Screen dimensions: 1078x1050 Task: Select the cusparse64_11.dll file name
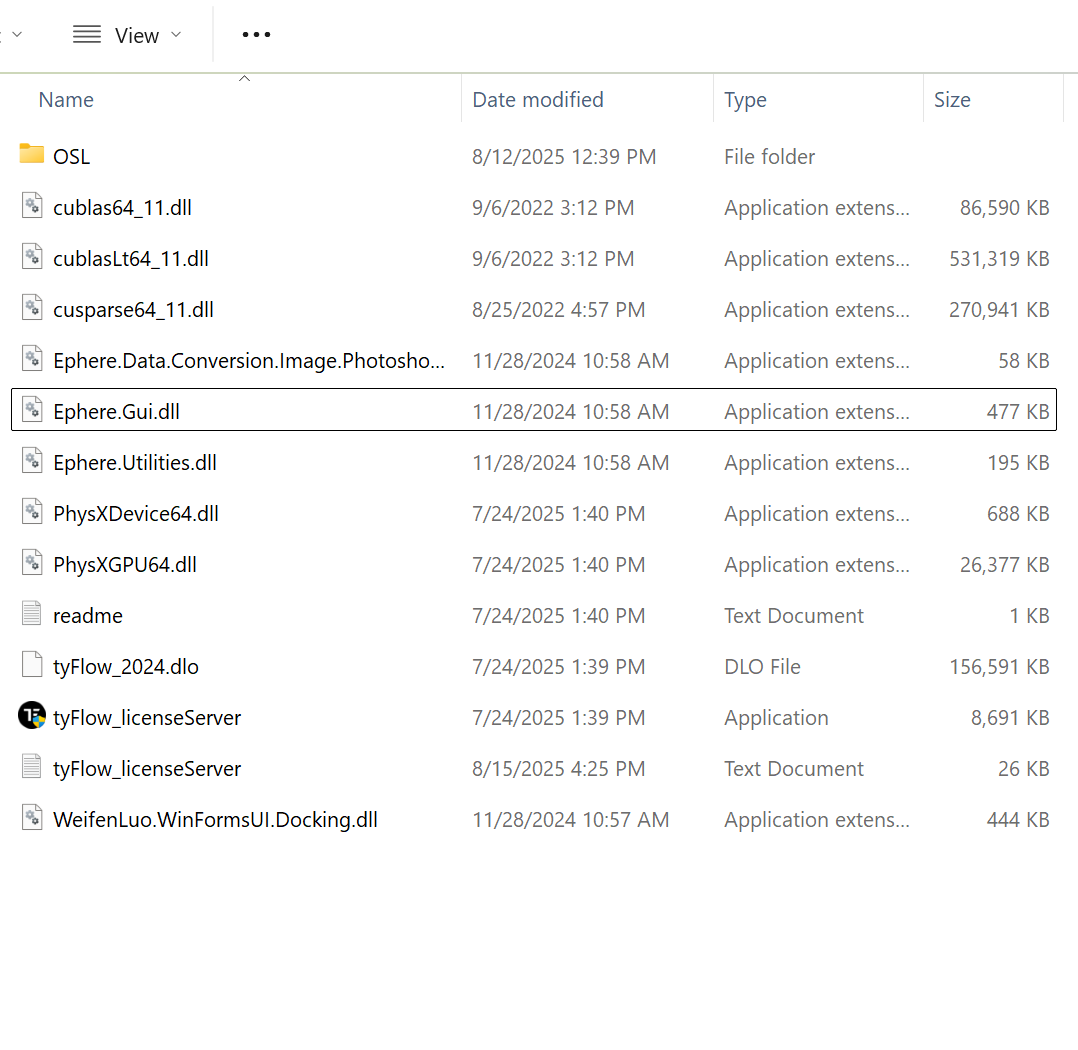tap(133, 310)
